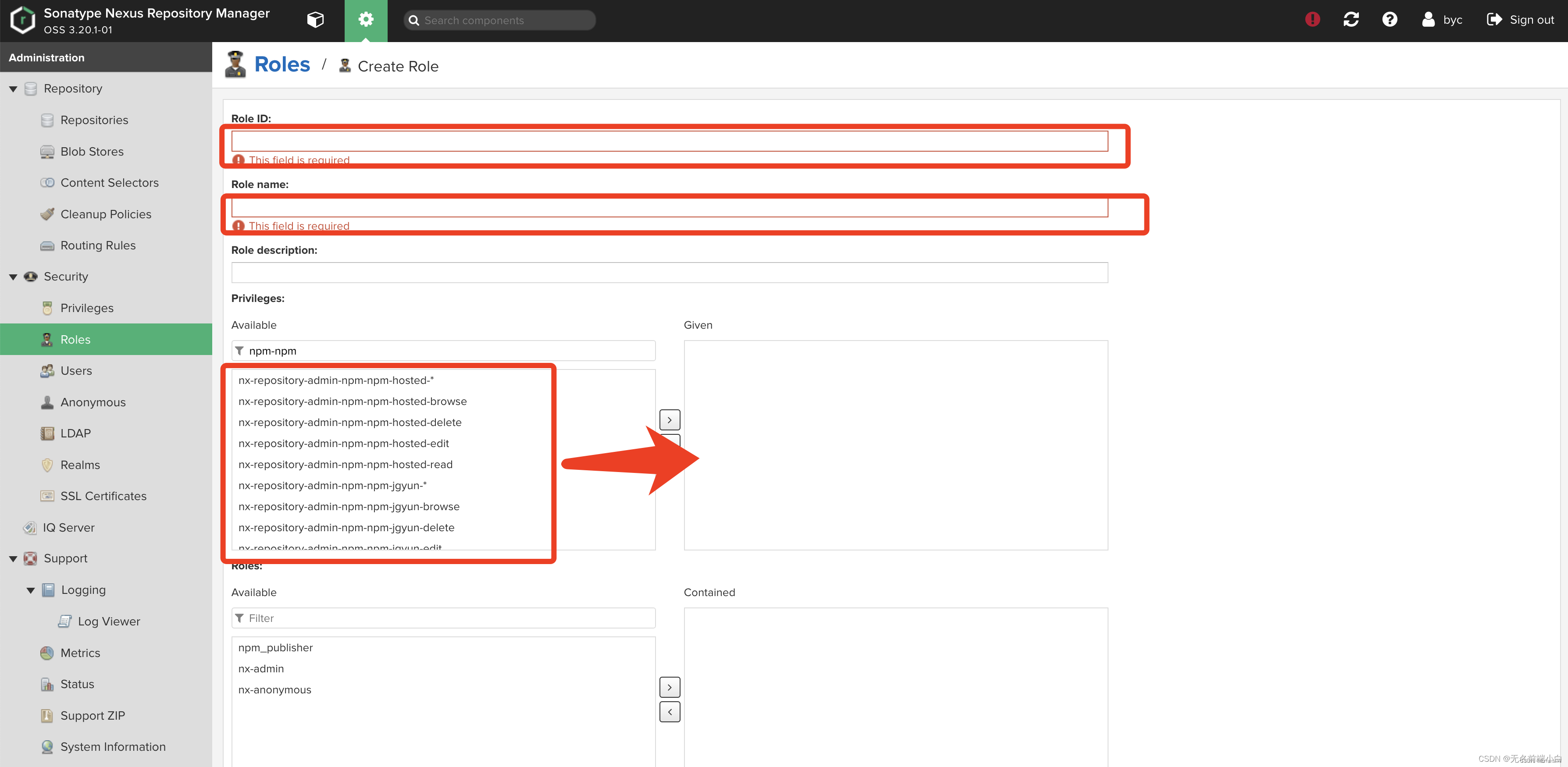Focus the Role ID input field
Screen dimensions: 1568x767
tap(669, 142)
